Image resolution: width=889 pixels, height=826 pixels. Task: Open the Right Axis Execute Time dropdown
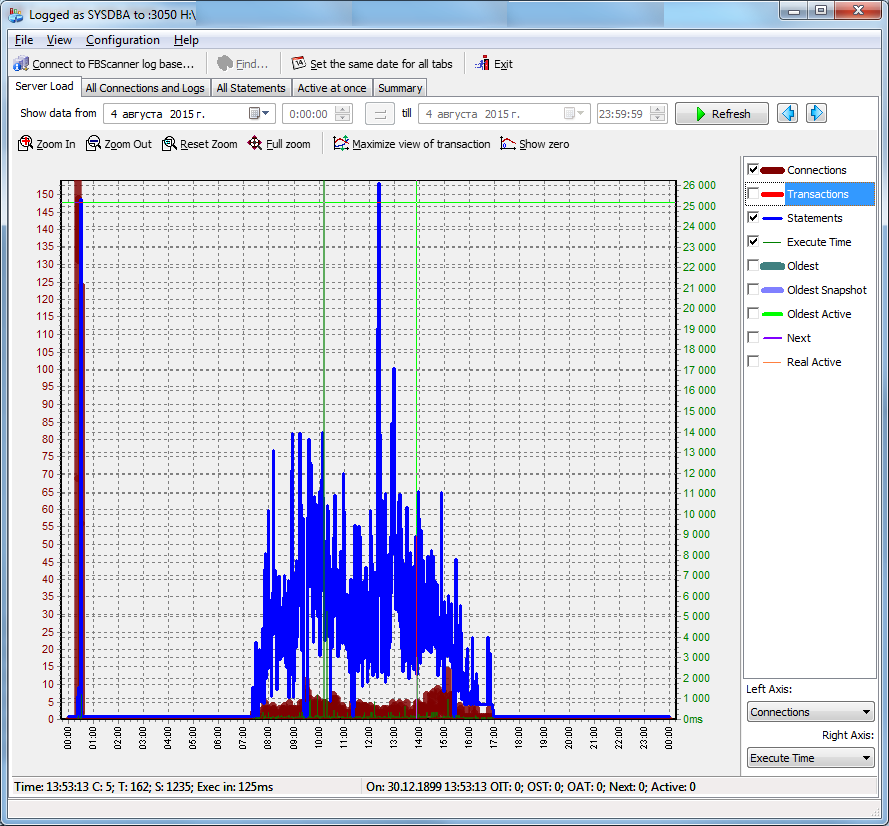(x=810, y=758)
